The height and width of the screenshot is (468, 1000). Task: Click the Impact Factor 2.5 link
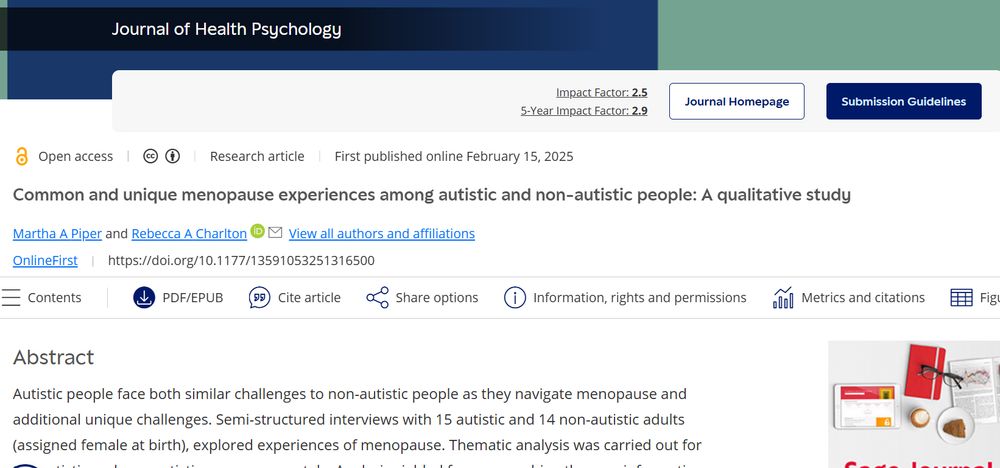[601, 92]
